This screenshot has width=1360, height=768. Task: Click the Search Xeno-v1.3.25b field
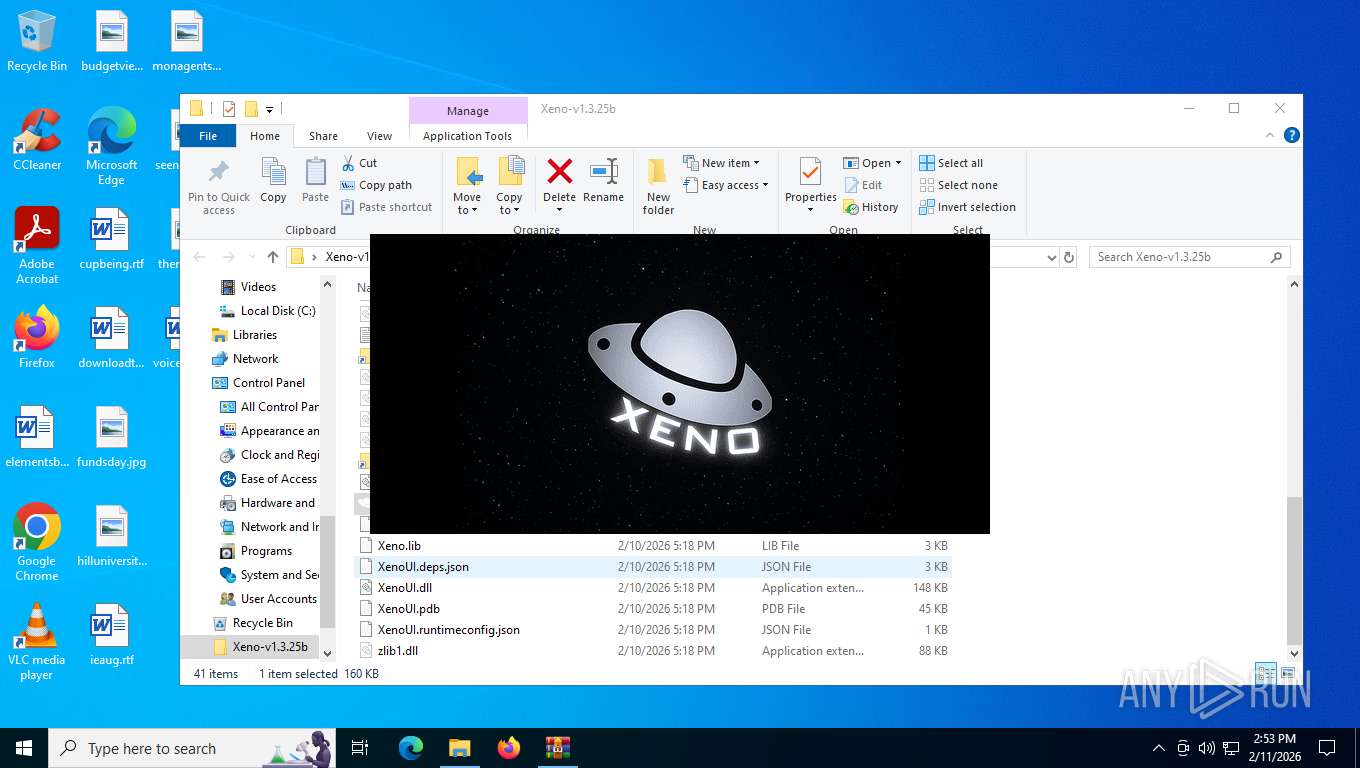click(1189, 257)
